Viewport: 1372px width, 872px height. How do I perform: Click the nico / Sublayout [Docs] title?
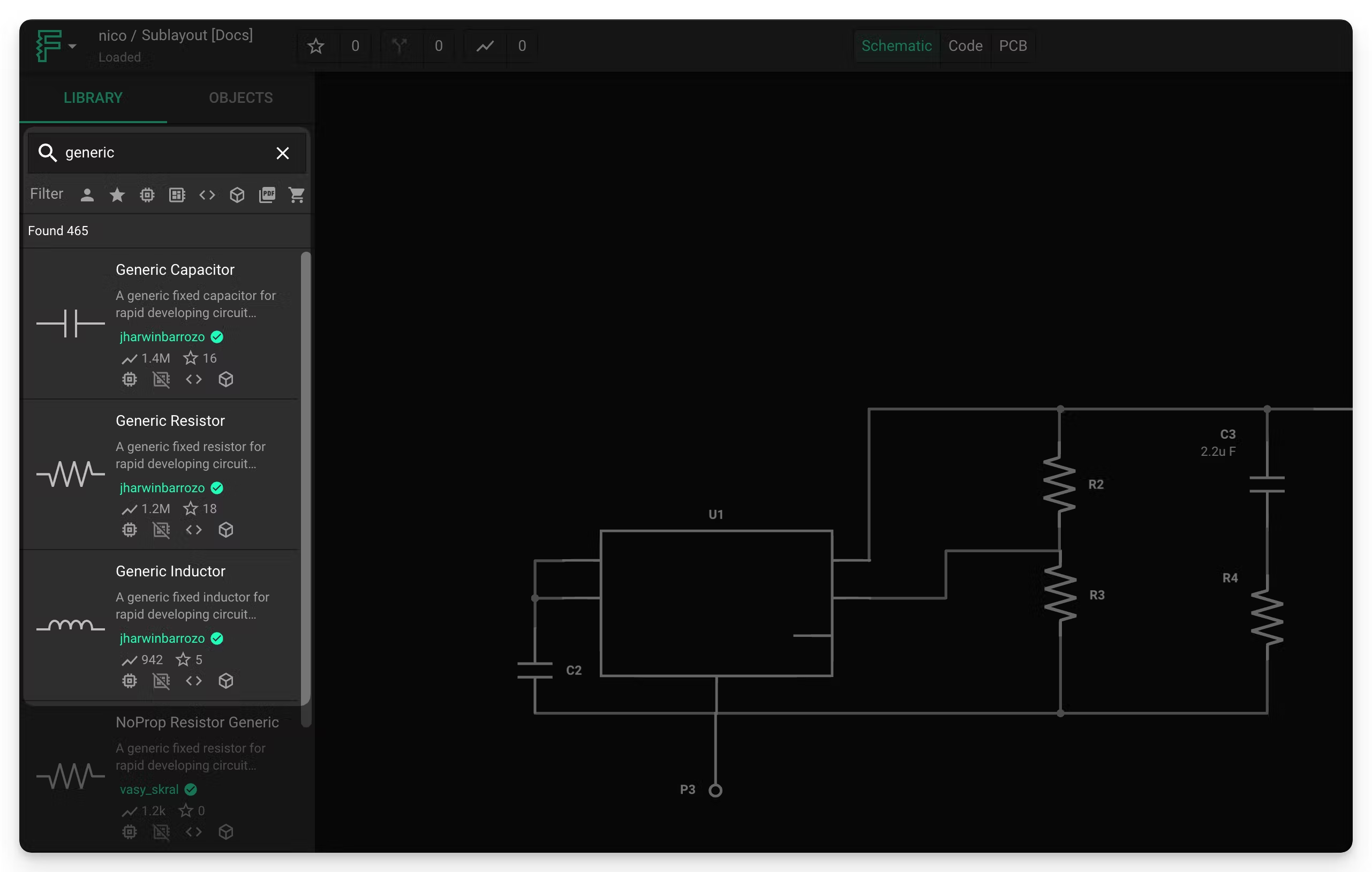176,35
